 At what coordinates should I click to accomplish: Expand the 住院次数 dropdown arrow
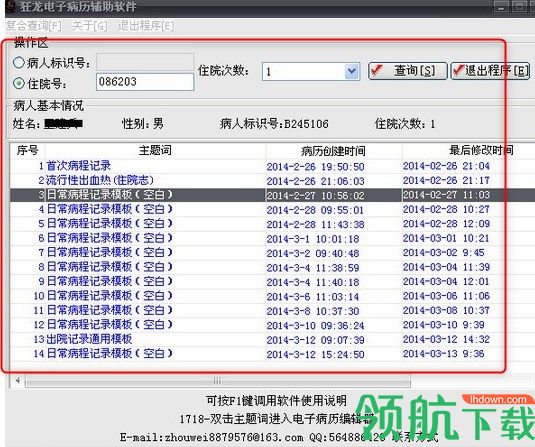pos(352,72)
